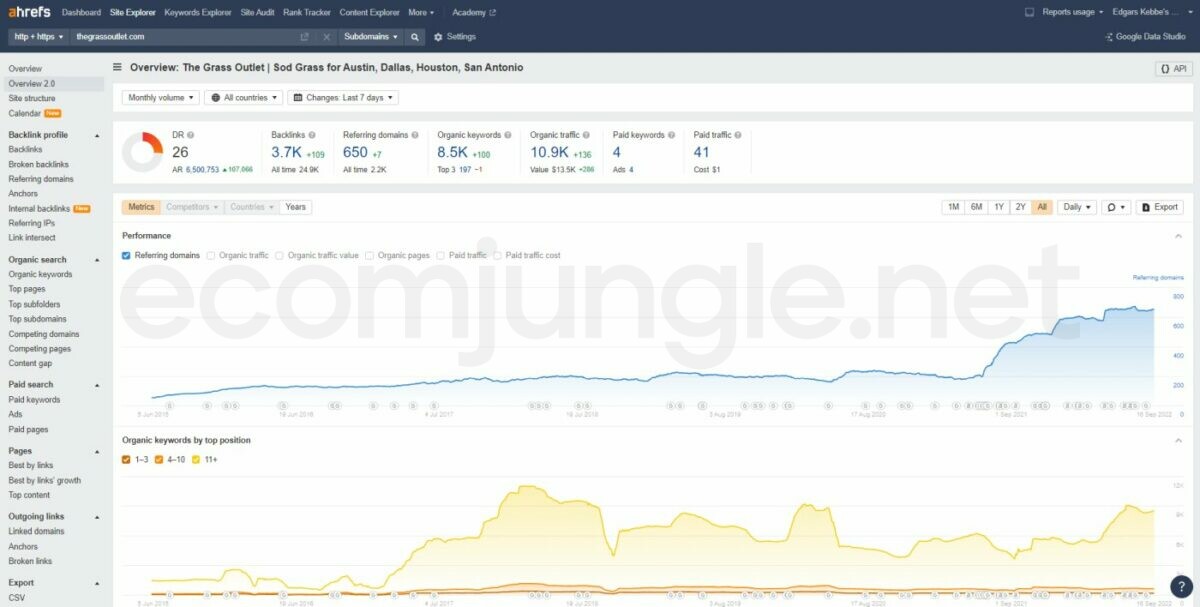Image resolution: width=1200 pixels, height=607 pixels.
Task: Open Keywords Explorer in top menu
Action: (196, 13)
